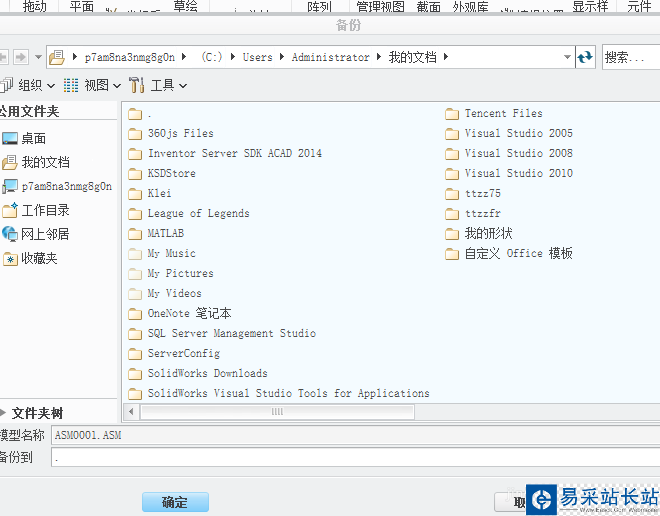This screenshot has width=660, height=516.
Task: Select the My Videos folder
Action: click(x=165, y=293)
